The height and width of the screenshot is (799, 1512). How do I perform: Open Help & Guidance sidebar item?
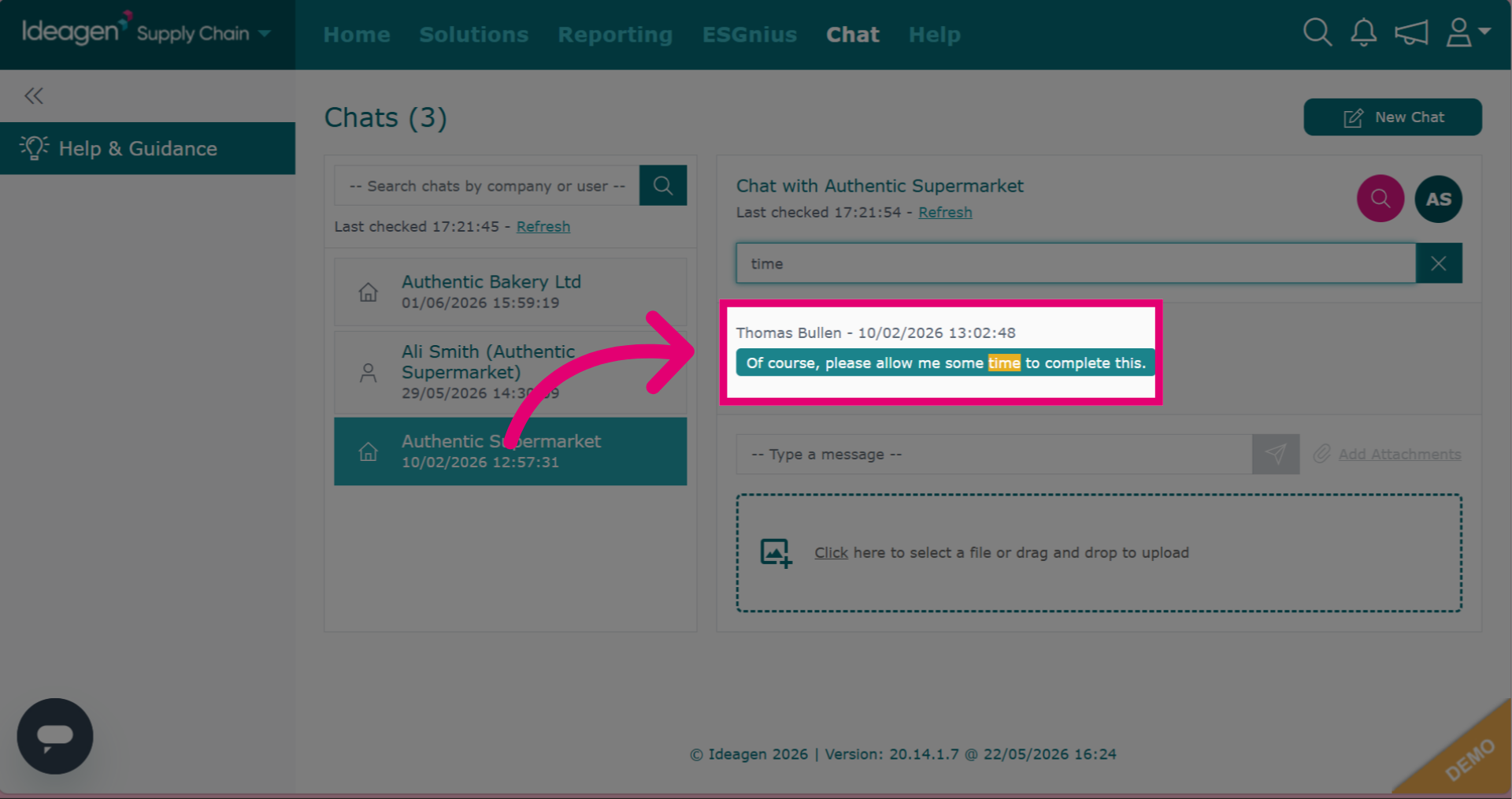click(147, 148)
